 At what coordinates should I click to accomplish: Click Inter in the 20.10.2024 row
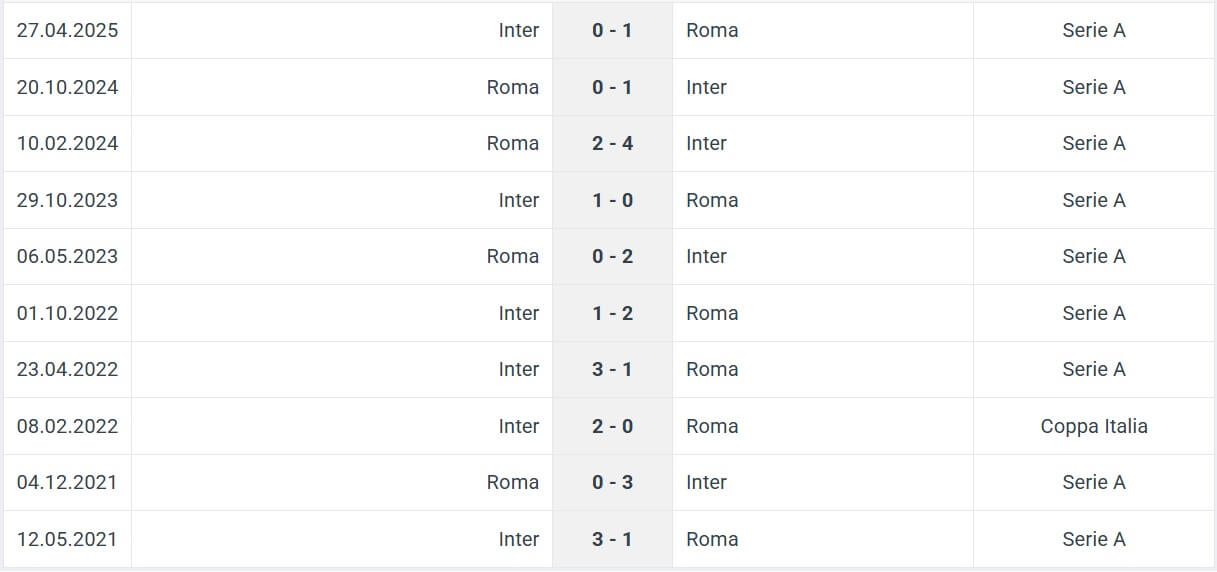[706, 87]
